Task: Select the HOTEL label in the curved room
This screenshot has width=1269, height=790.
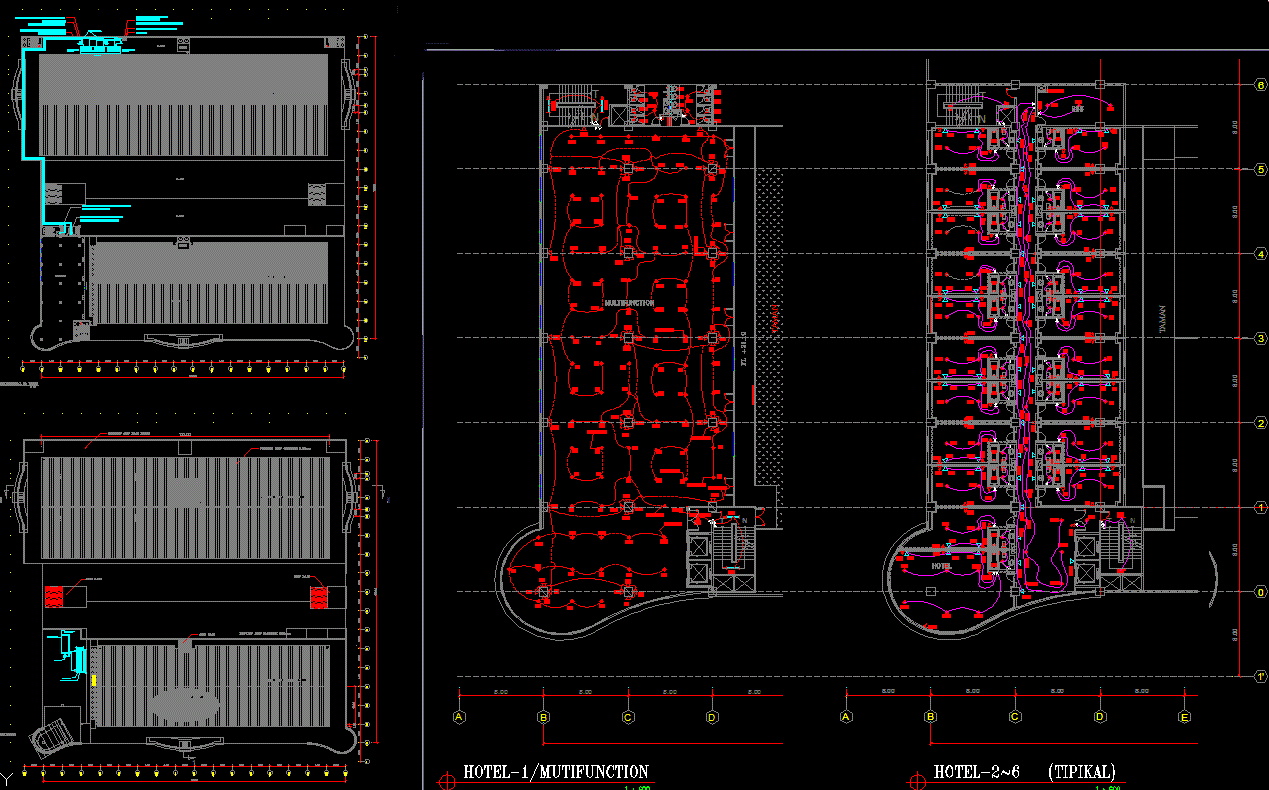Action: [x=941, y=566]
